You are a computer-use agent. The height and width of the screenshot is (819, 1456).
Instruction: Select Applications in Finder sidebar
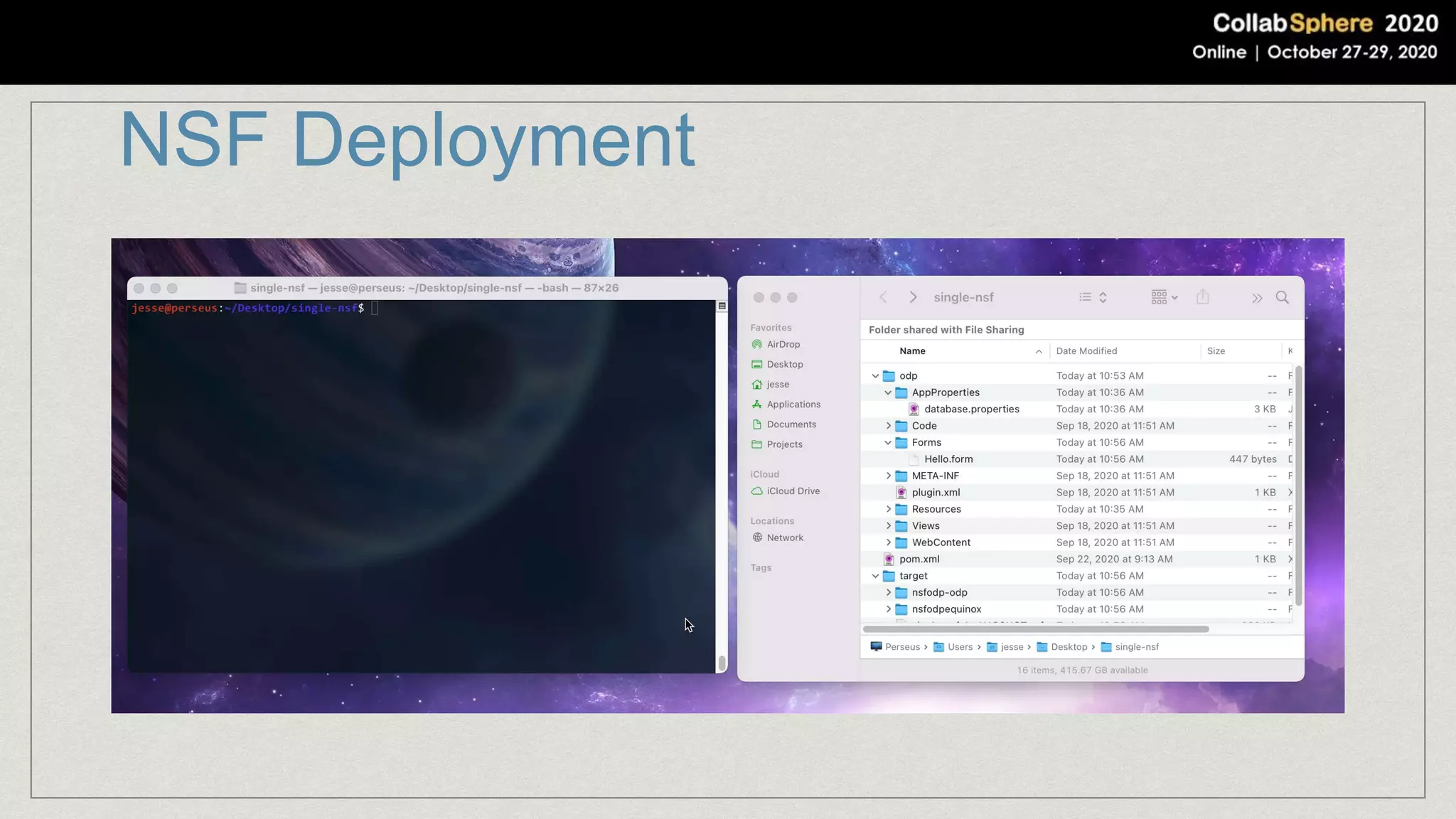click(x=786, y=404)
